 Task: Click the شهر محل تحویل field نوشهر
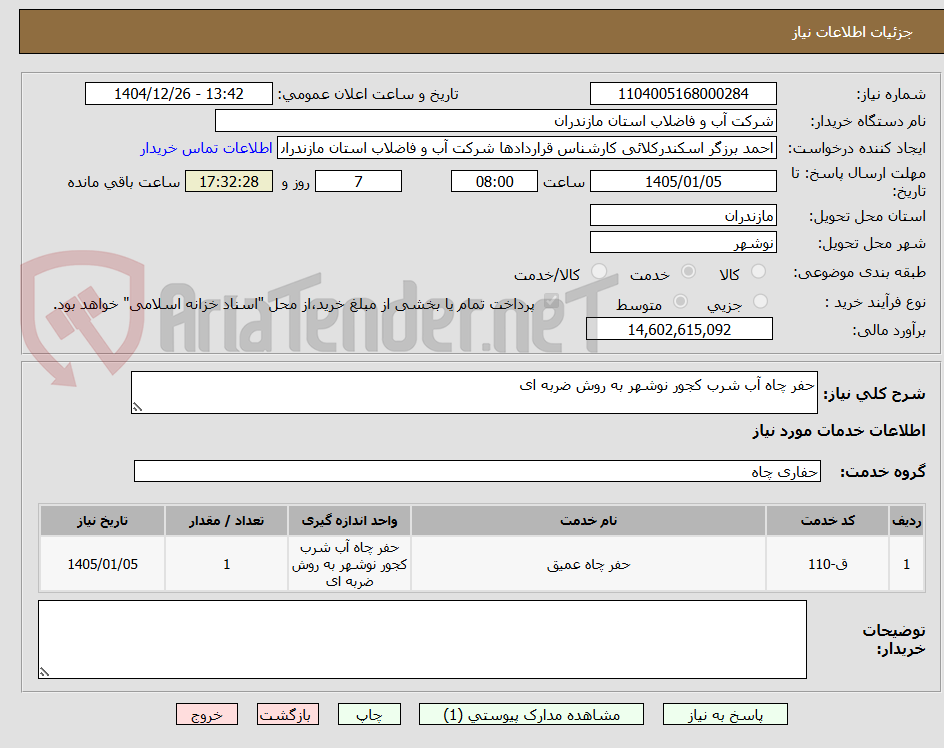point(683,243)
